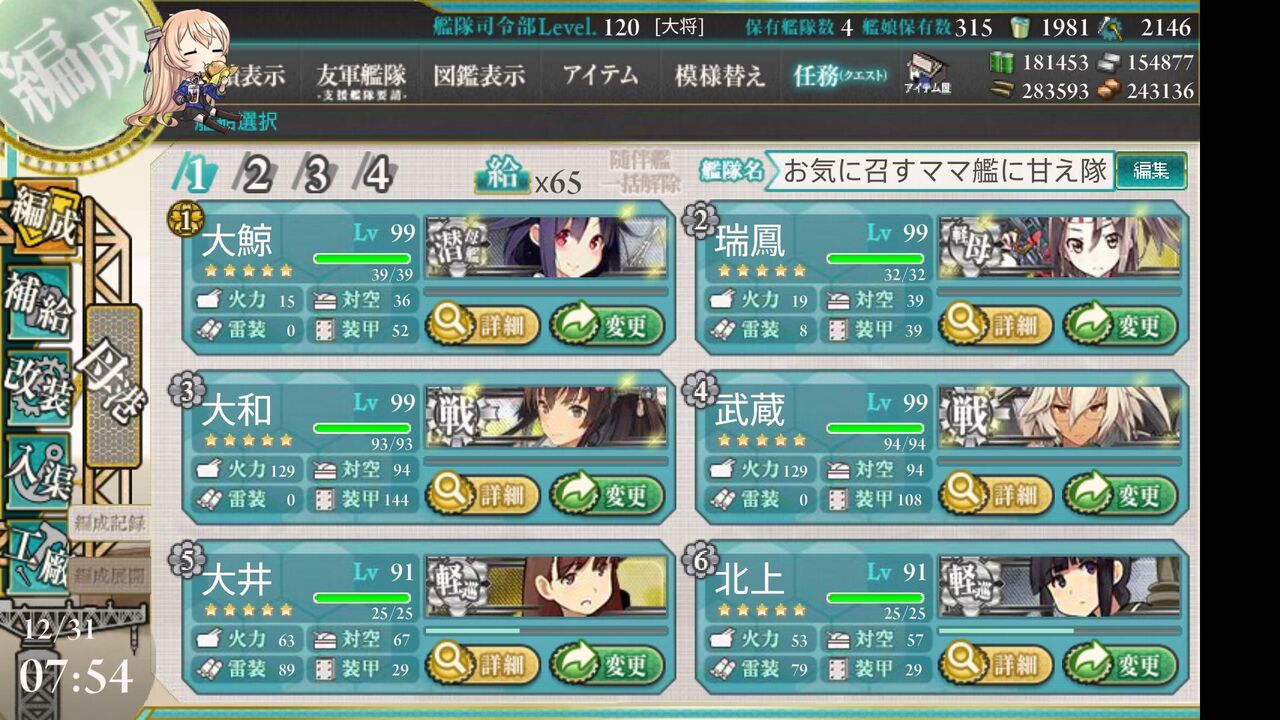
Task: Switch to fleet tab 3
Action: [x=316, y=176]
